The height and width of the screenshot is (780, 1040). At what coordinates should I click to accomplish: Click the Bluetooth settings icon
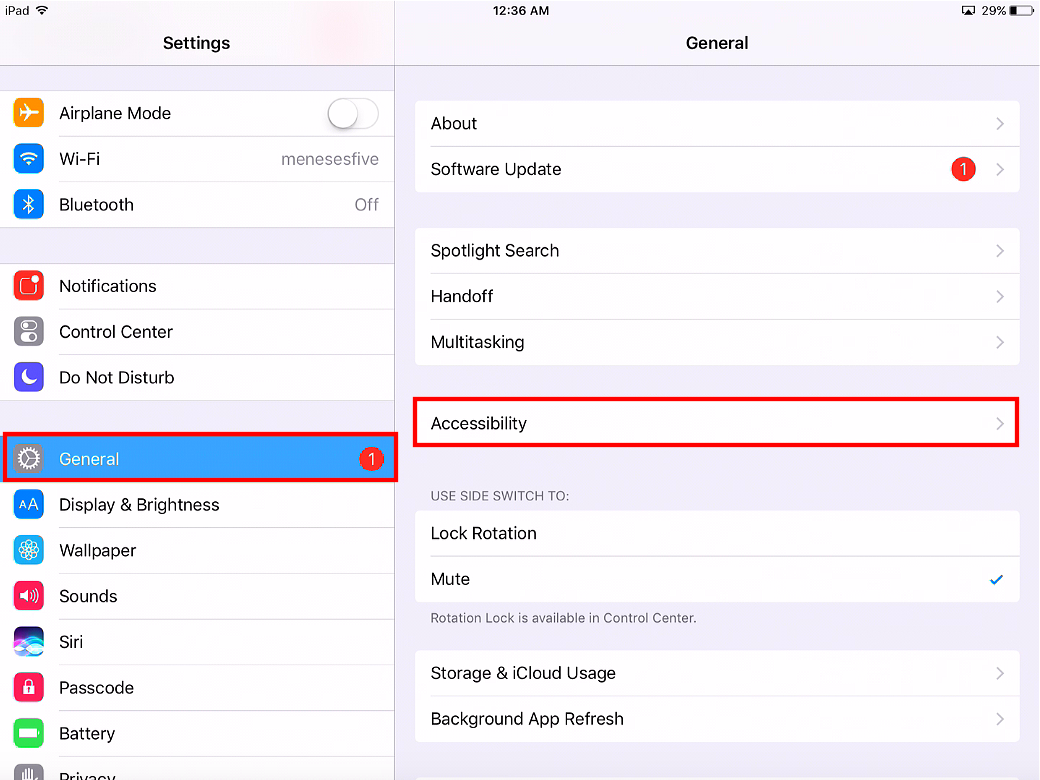pos(28,204)
